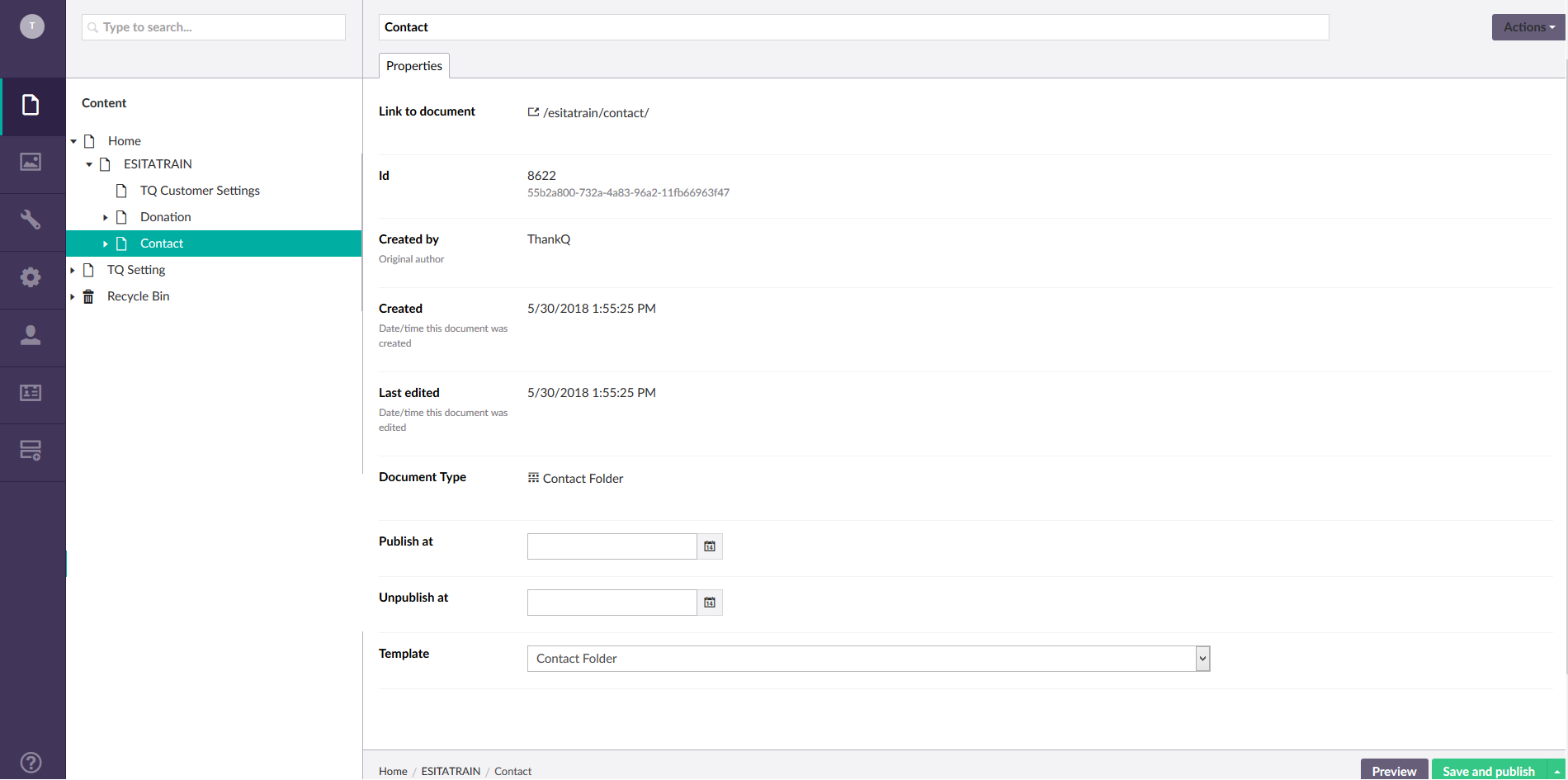Open the Developer gear icon
Screen dimensions: 1568x780
tap(31, 277)
